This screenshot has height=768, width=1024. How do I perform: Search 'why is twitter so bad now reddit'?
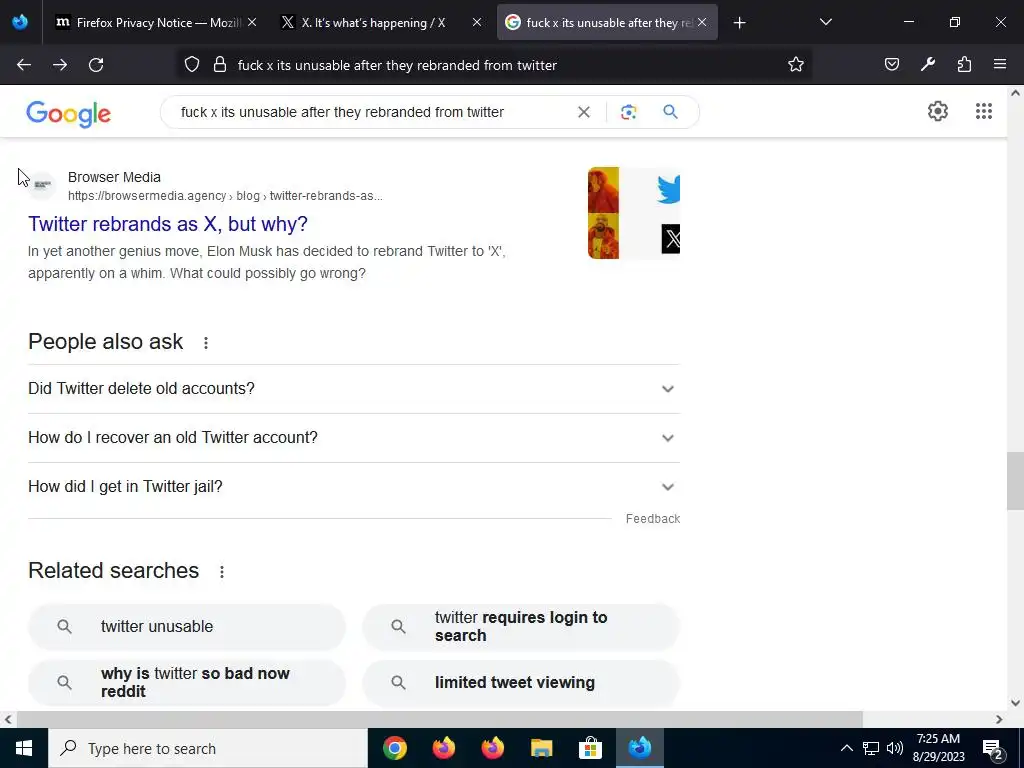tap(187, 682)
